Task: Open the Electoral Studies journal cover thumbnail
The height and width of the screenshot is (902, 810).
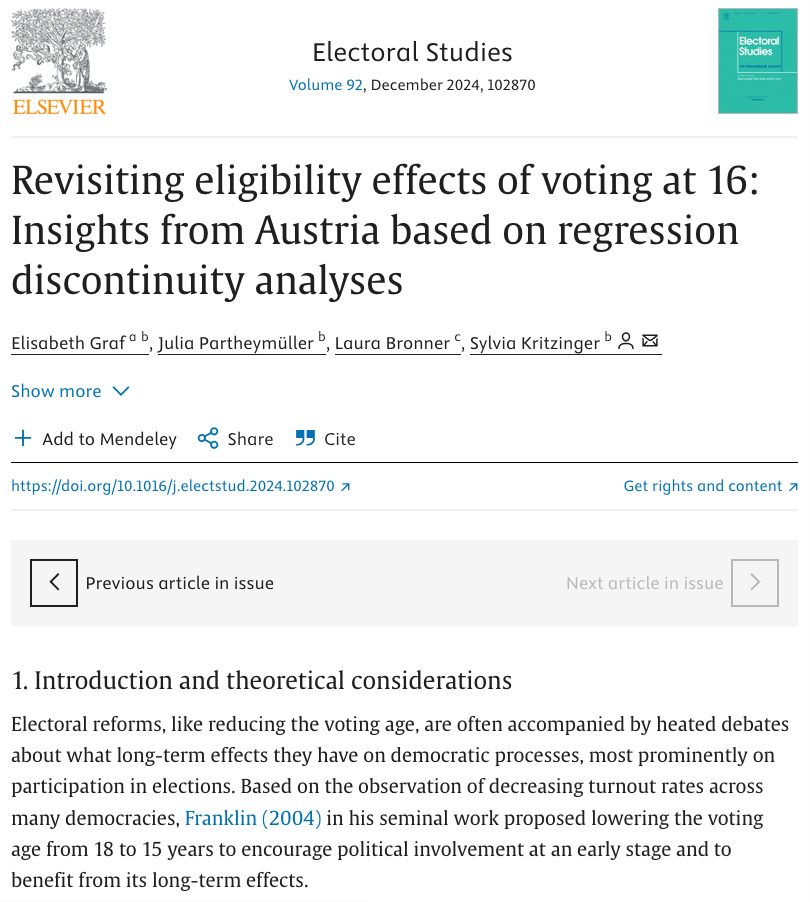Action: pyautogui.click(x=758, y=60)
